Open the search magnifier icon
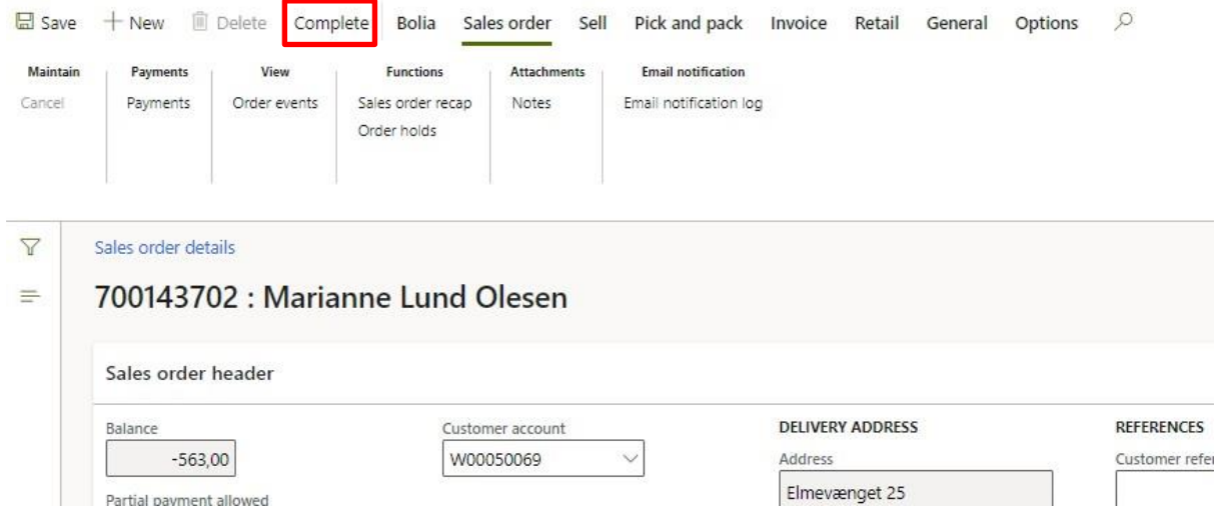Screen dimensions: 1220x509 [1123, 21]
